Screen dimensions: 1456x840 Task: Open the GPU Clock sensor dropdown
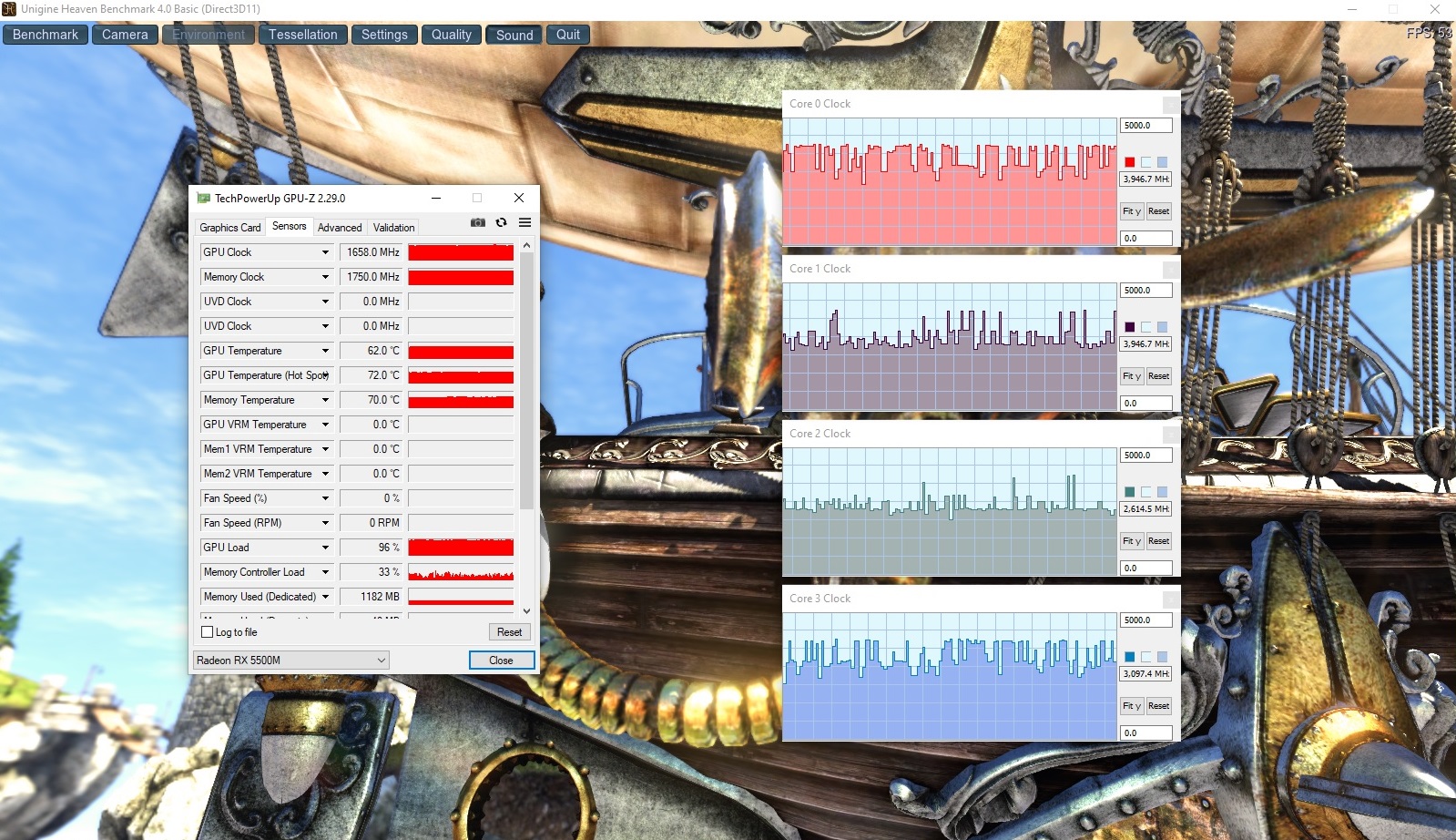coord(325,252)
